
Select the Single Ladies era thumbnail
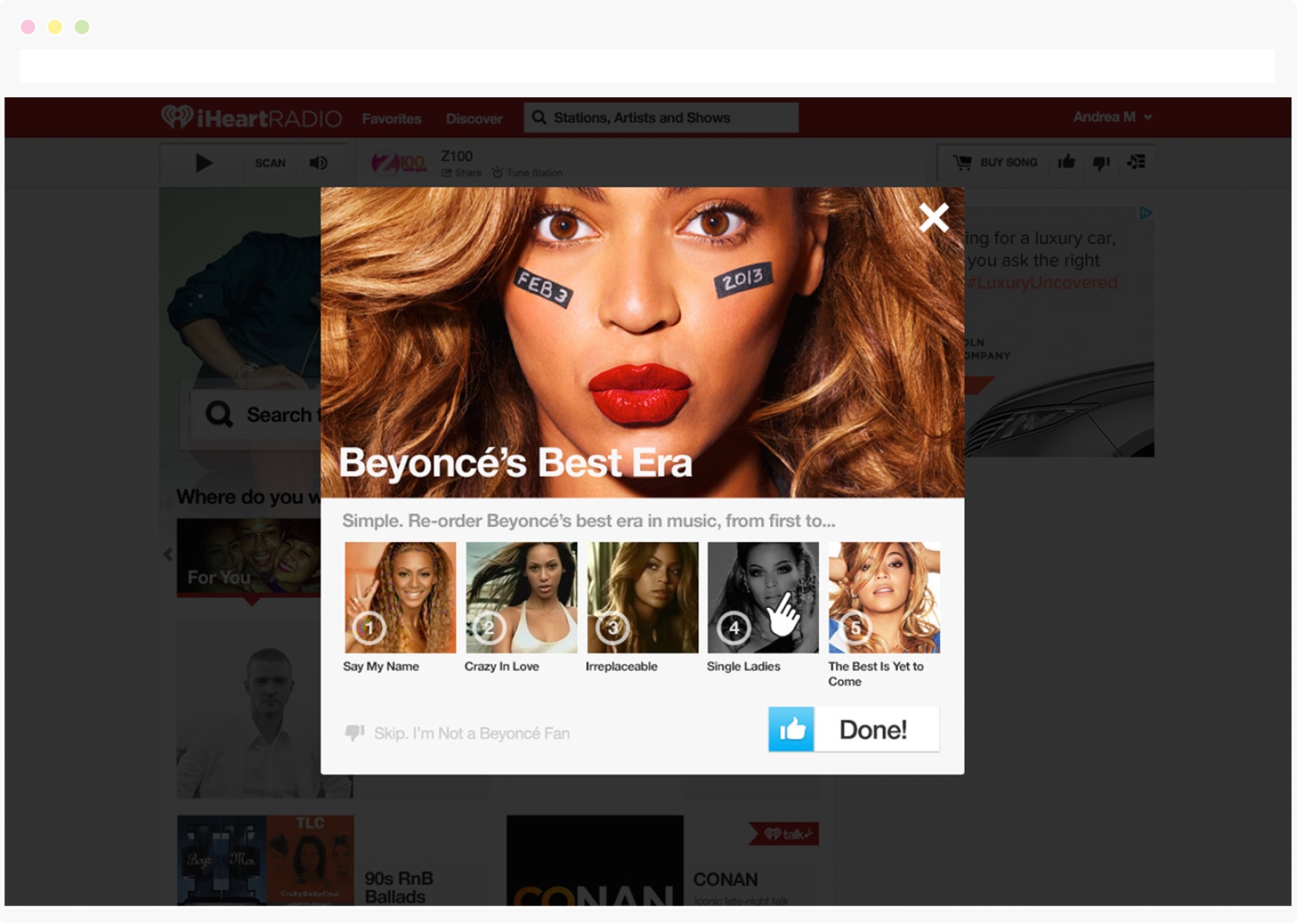point(763,597)
